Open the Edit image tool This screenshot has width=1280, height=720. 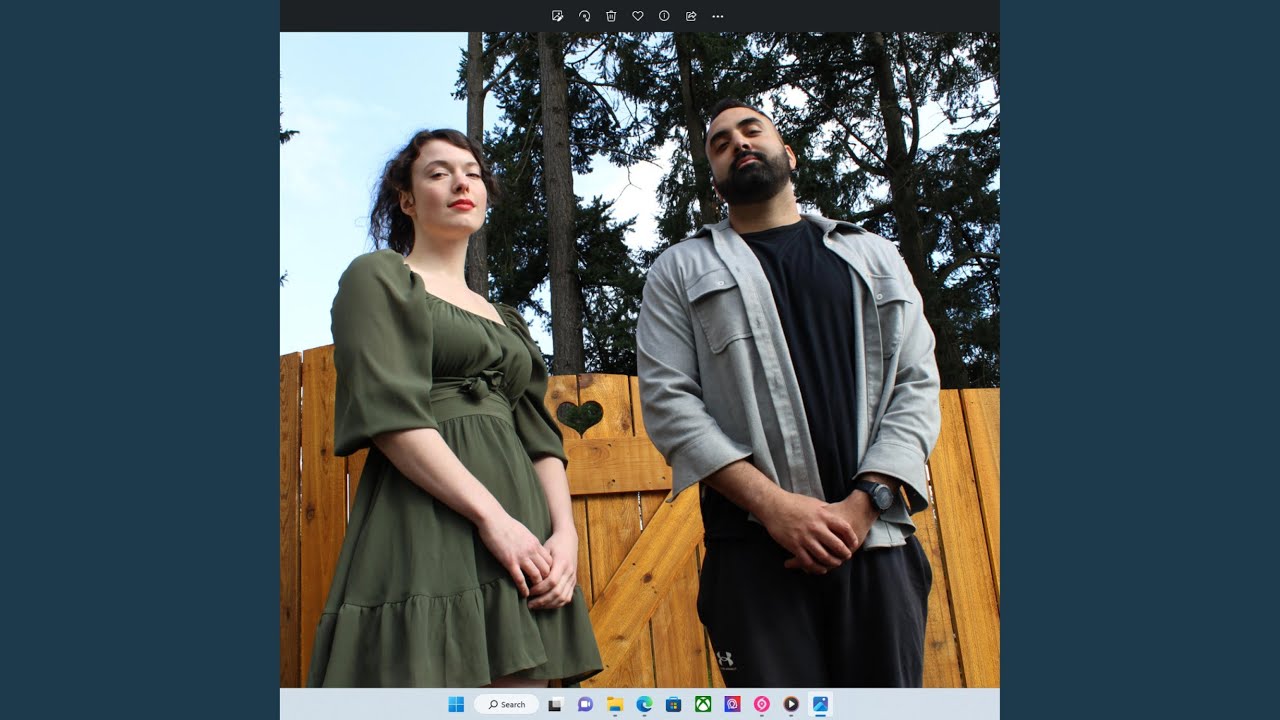558,16
